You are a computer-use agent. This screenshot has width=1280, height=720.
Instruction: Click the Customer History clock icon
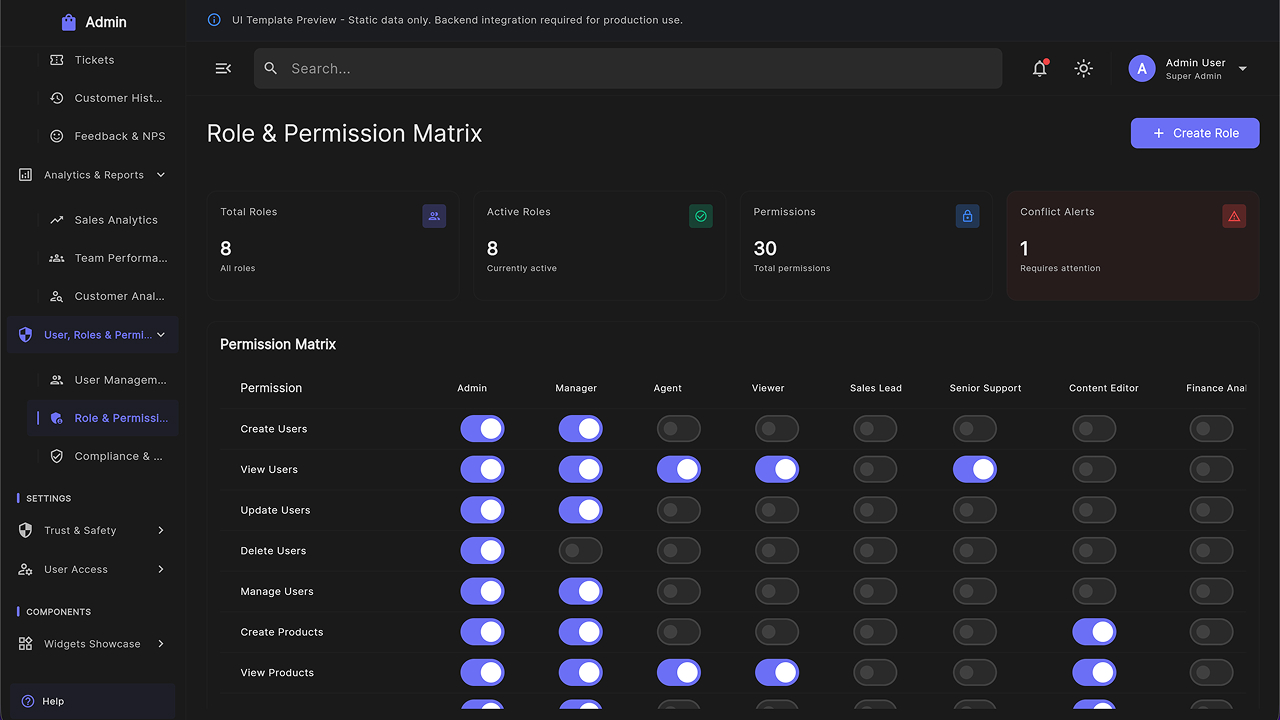(57, 98)
